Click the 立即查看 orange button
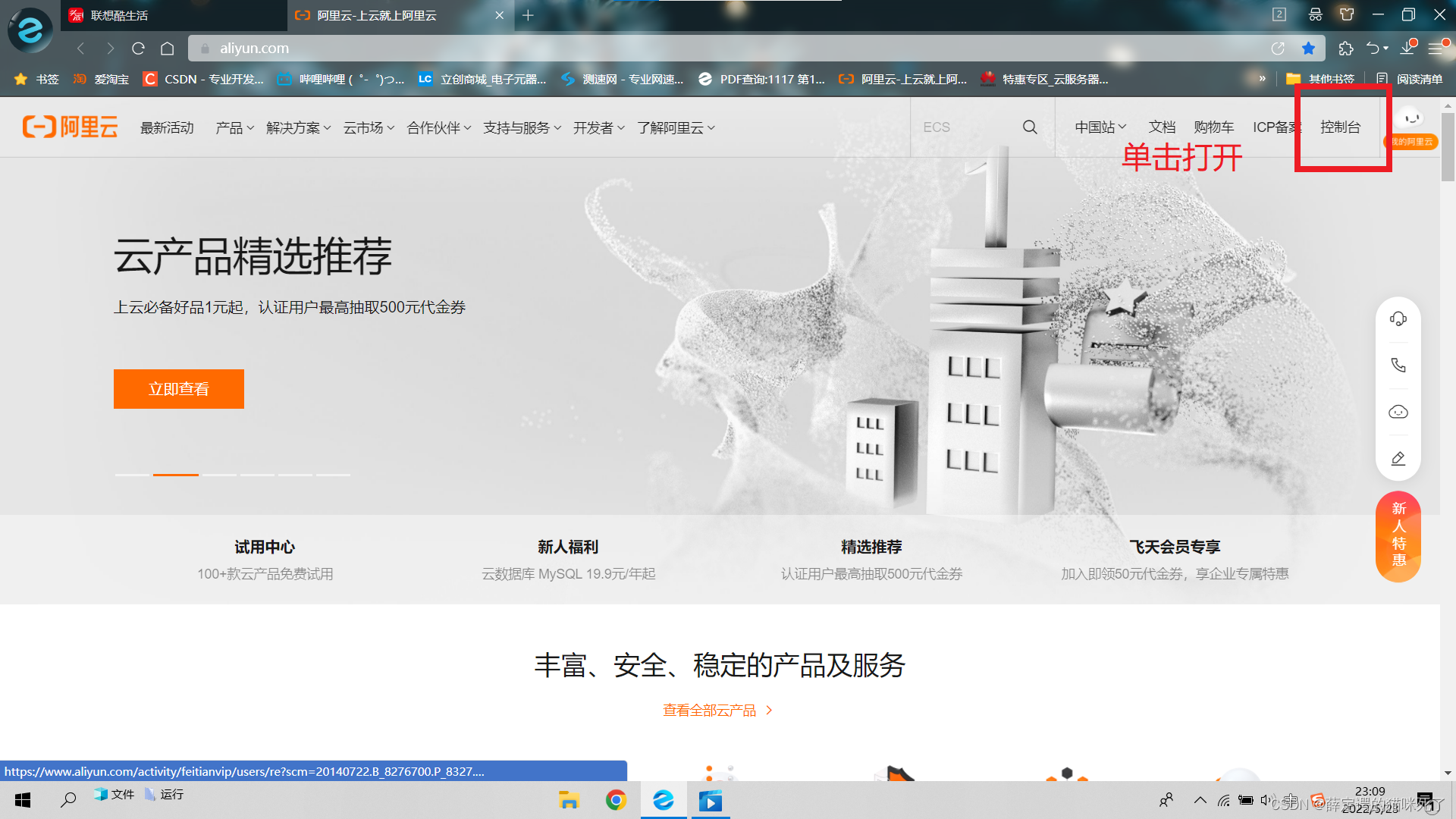This screenshot has width=1456, height=819. tap(179, 389)
